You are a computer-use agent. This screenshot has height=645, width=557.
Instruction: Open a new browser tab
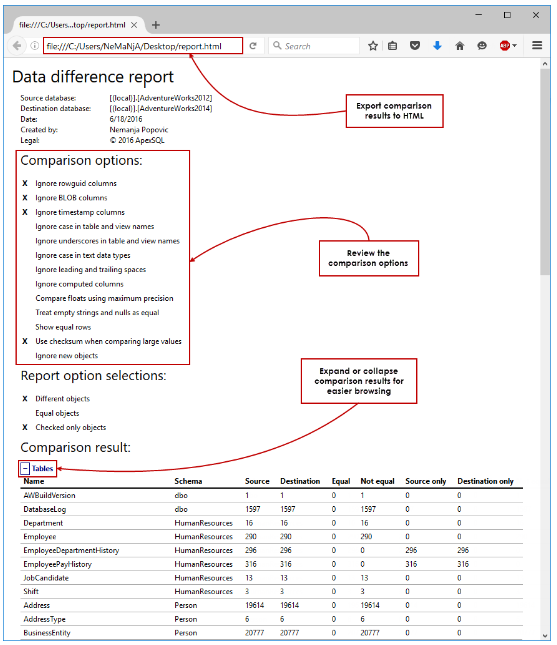[155, 25]
